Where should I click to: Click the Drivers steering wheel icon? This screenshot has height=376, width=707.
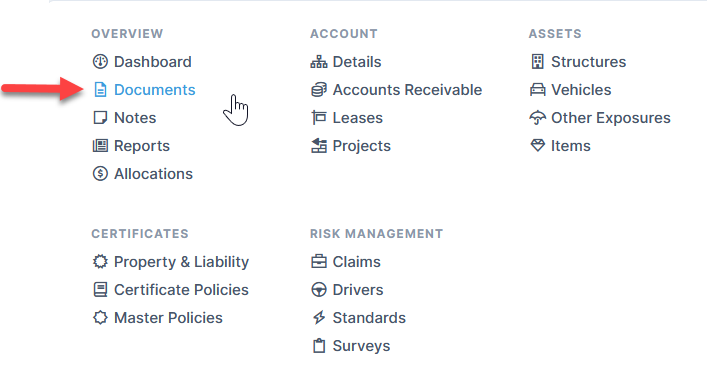pyautogui.click(x=319, y=290)
